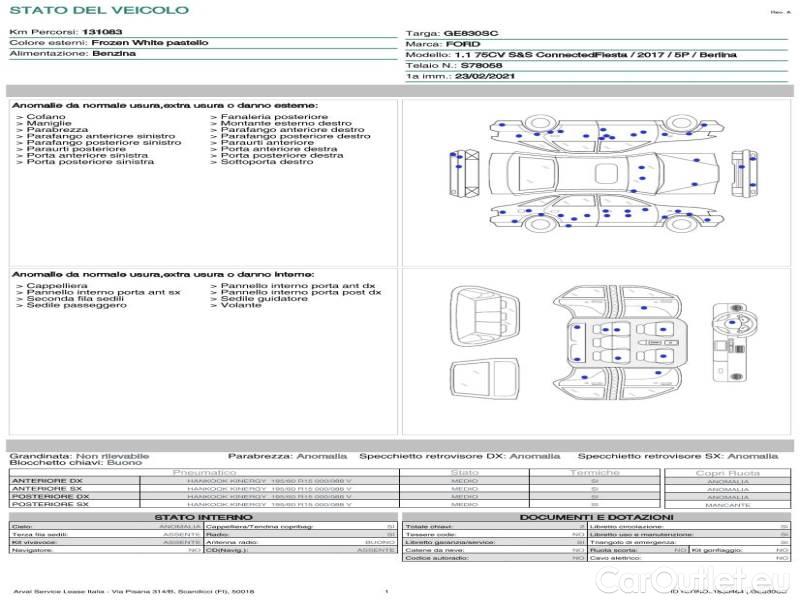Select the Km Percorsi value 131083
Viewport: 800px width, 600px height.
point(102,32)
